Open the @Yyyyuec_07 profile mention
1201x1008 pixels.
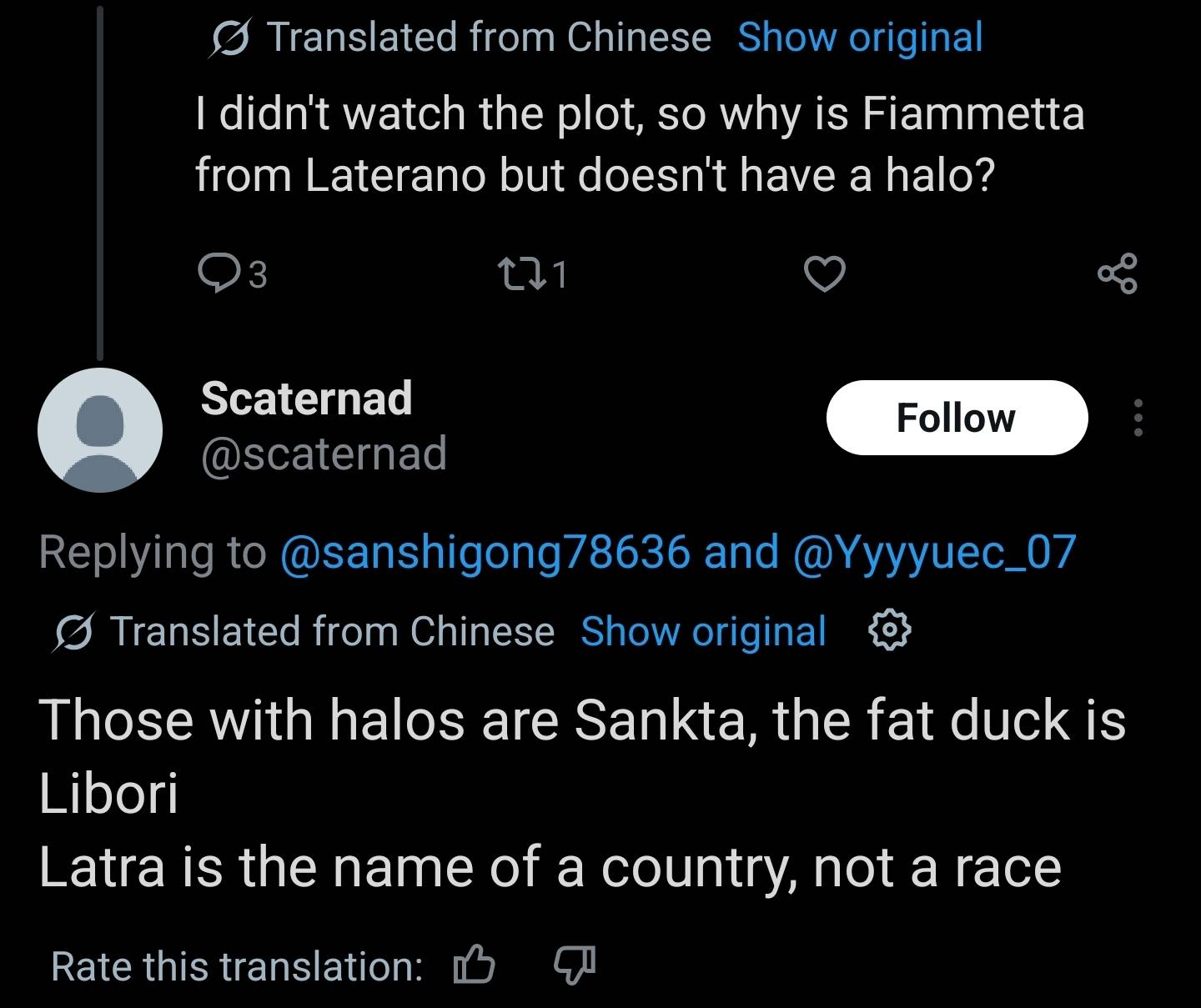[935, 553]
